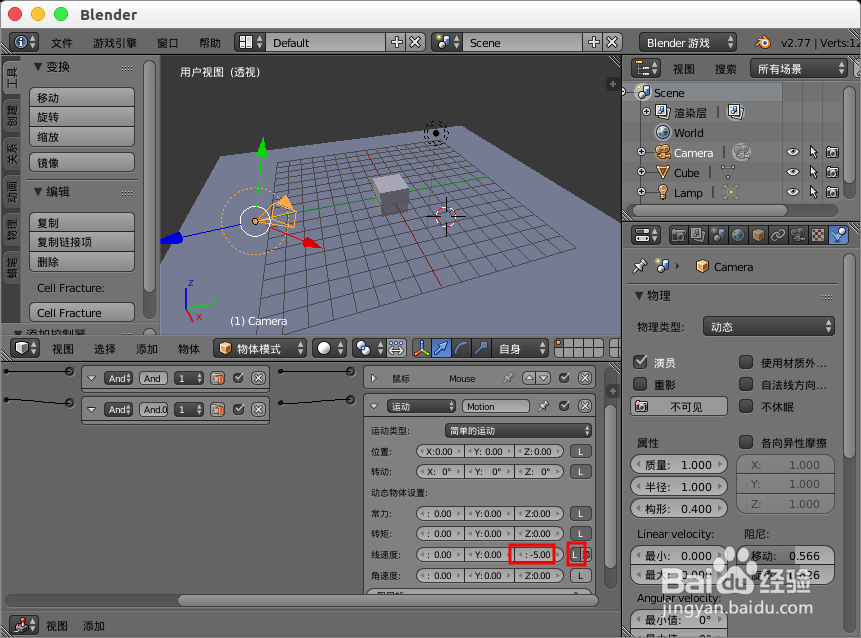This screenshot has height=638, width=861.
Task: Toggle visibility eye for Camera in outliner
Action: coord(792,152)
